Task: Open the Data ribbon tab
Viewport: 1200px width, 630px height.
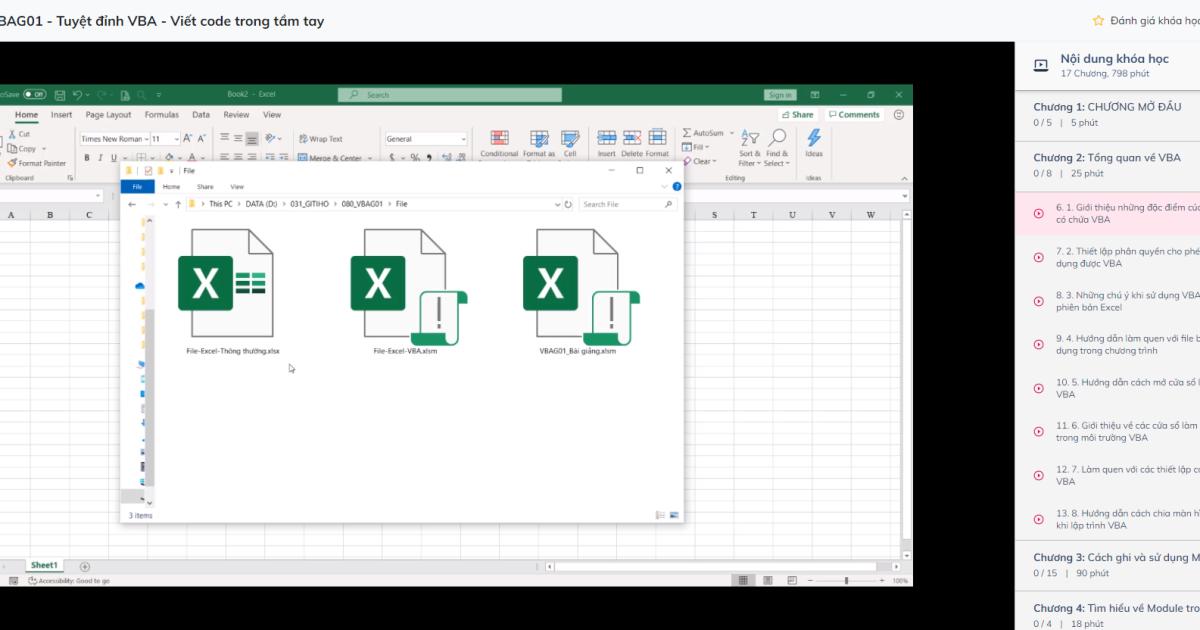Action: click(201, 115)
